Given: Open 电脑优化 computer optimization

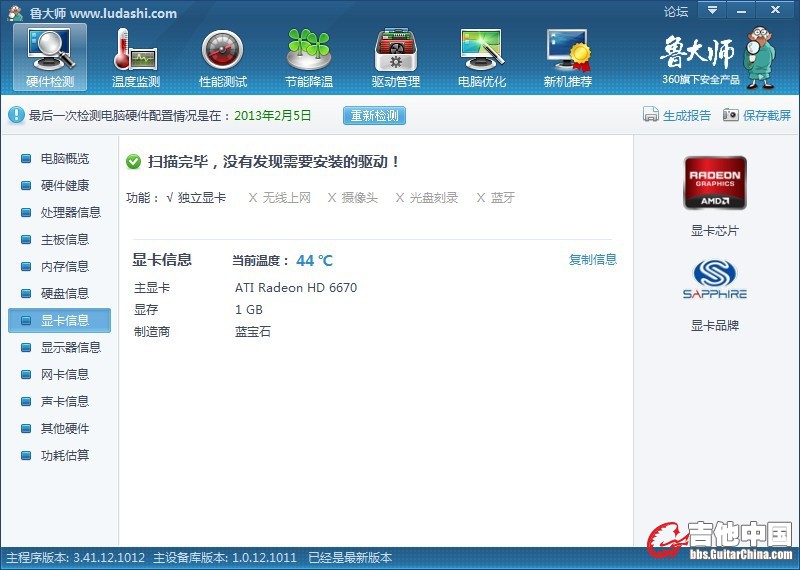Looking at the screenshot, I should coord(481,56).
